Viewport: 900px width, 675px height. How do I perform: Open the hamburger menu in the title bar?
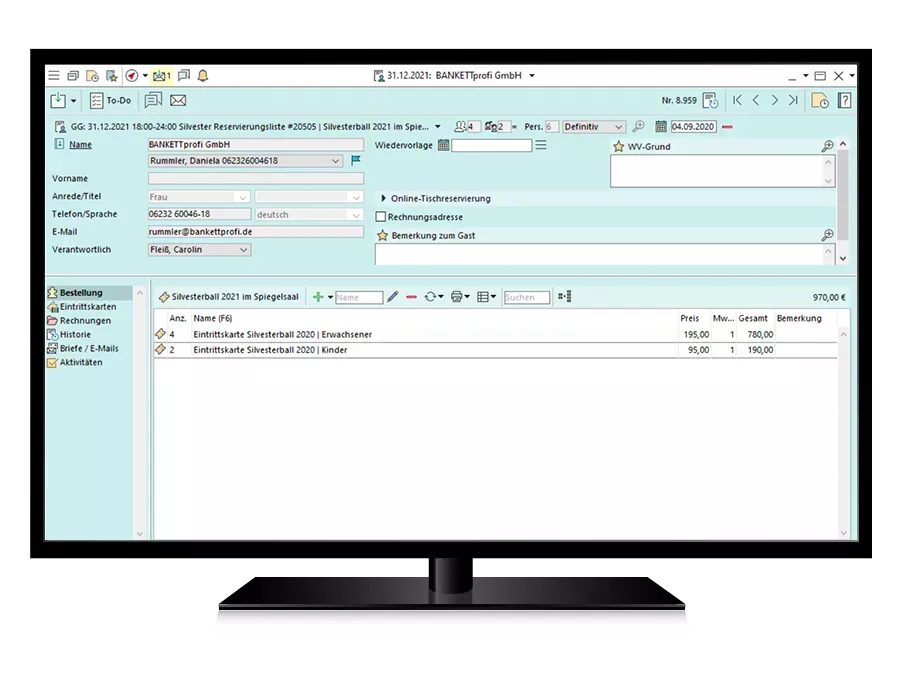coord(54,75)
